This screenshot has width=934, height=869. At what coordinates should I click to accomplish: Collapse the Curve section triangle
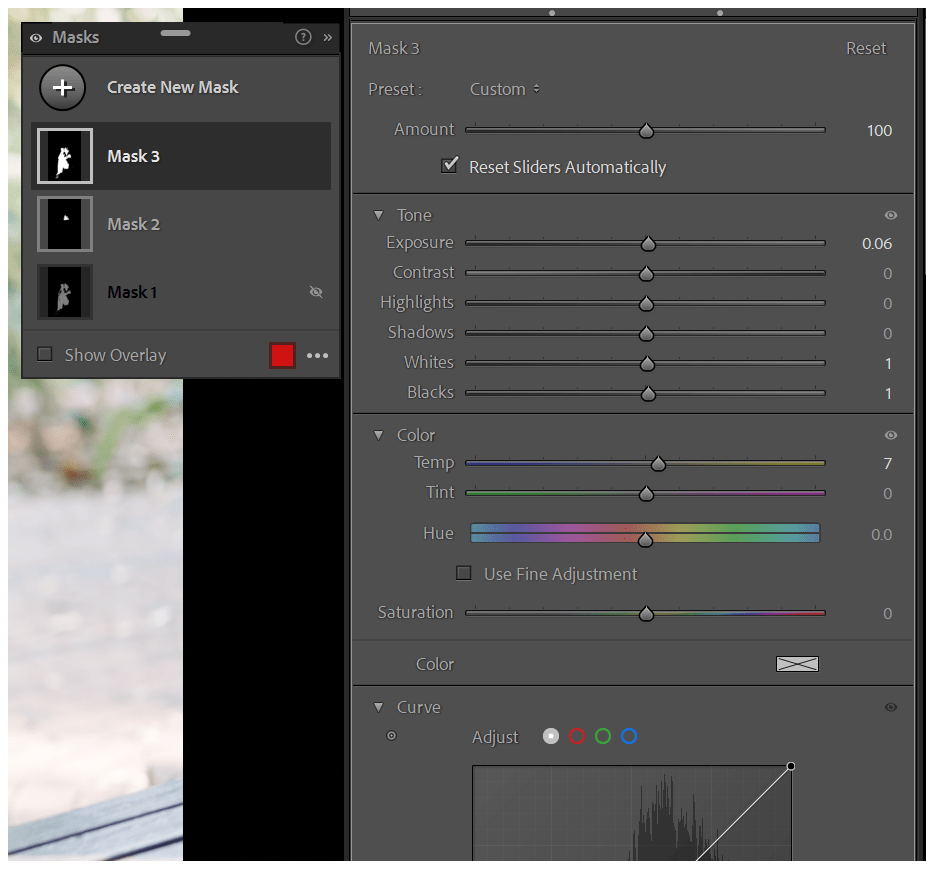click(x=379, y=707)
